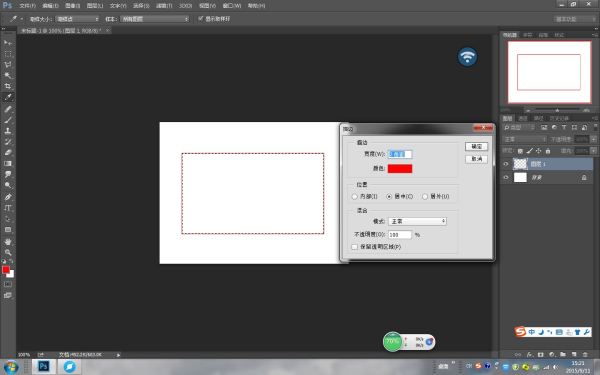This screenshot has height=375, width=600.
Task: Click the delete layer trash icon
Action: (585, 355)
